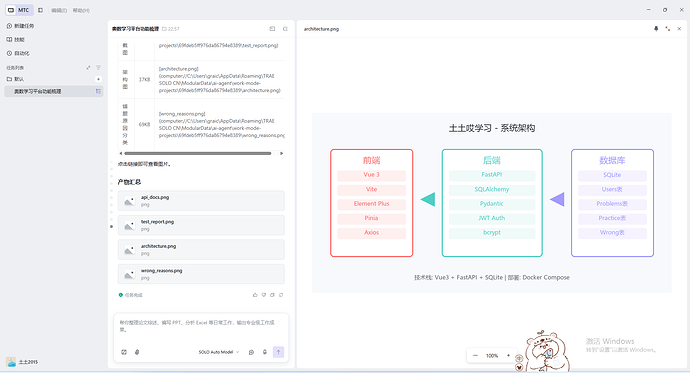Open the 自动化 section
The image size is (690, 373).
(x=18, y=53)
